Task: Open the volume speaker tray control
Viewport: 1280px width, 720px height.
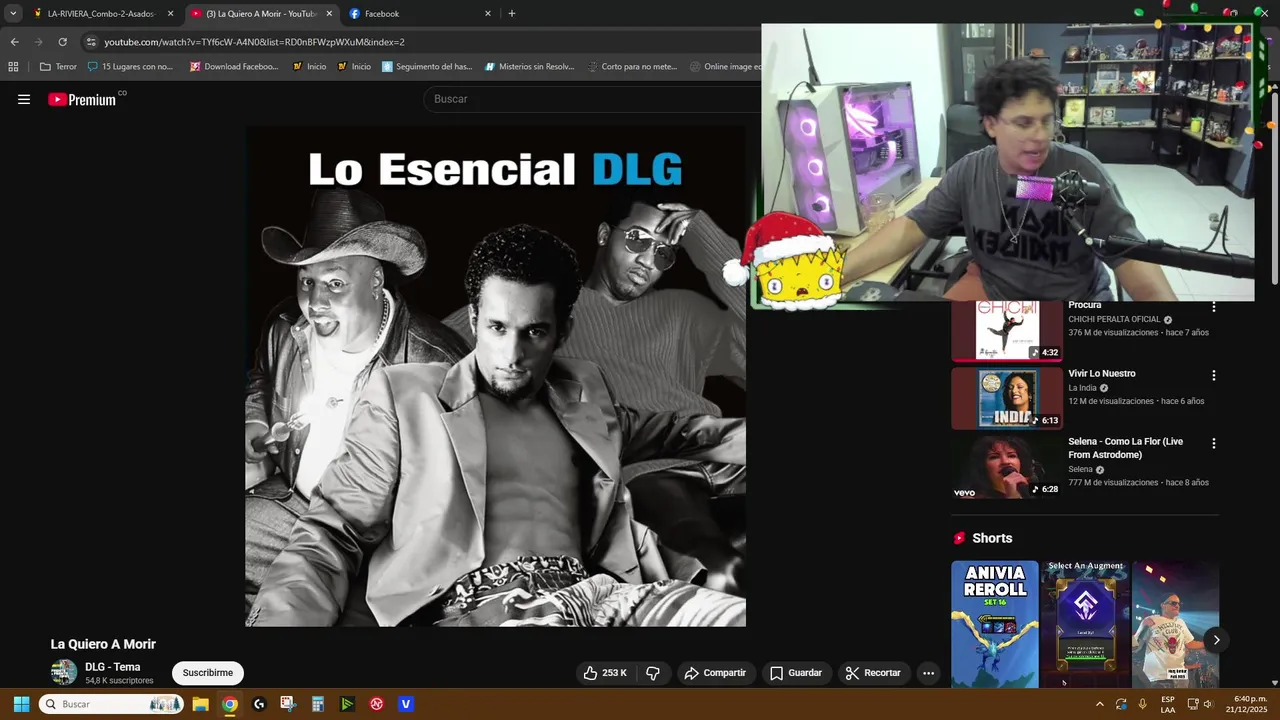Action: click(x=1208, y=704)
